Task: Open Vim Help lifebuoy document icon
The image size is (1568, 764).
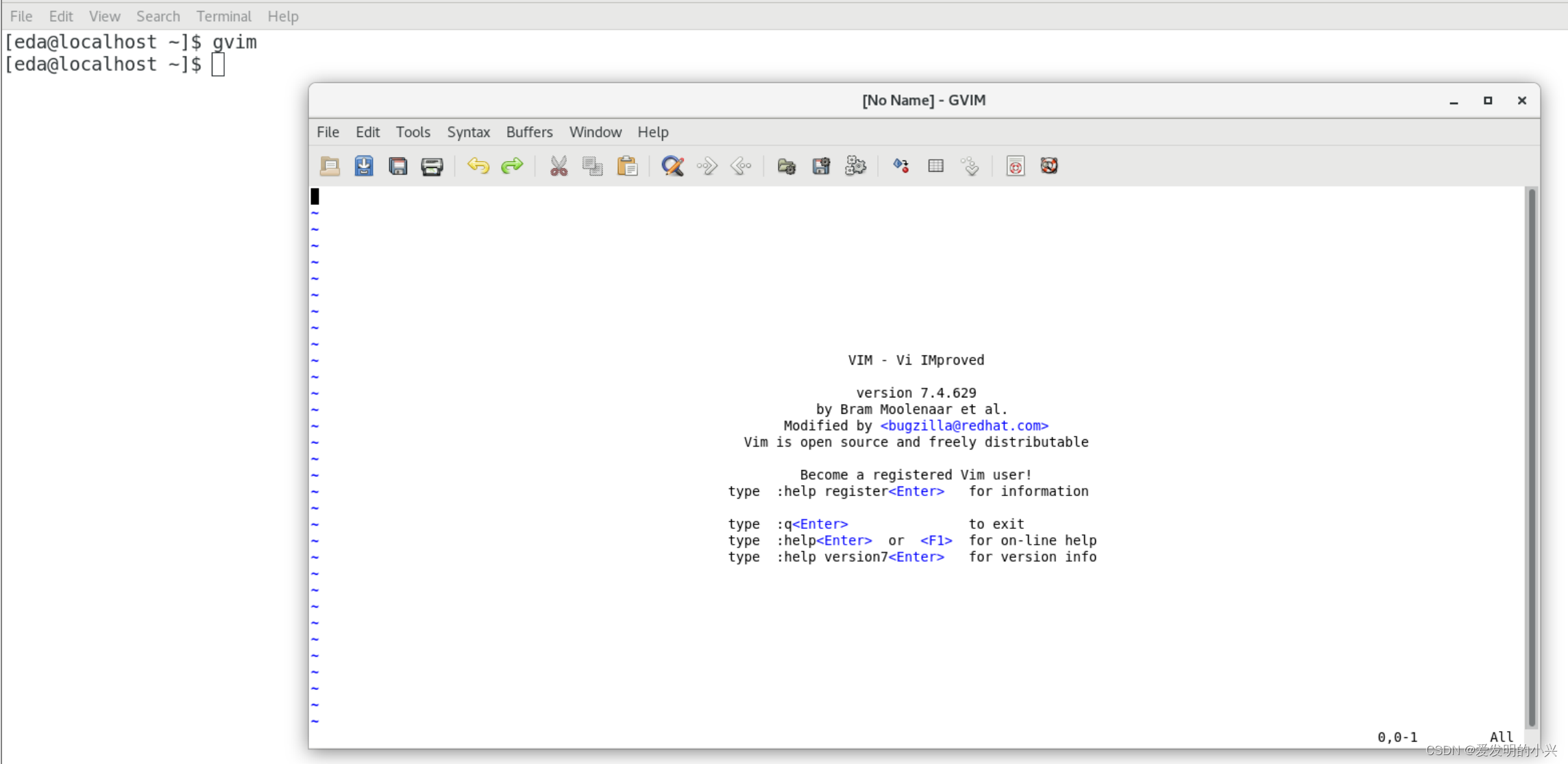Action: click(x=1016, y=166)
